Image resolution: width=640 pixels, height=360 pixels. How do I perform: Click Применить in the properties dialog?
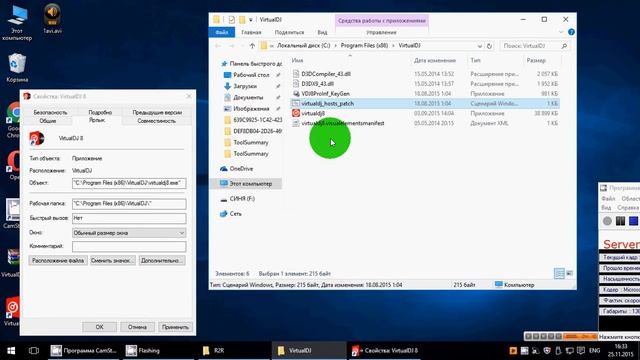[175, 327]
